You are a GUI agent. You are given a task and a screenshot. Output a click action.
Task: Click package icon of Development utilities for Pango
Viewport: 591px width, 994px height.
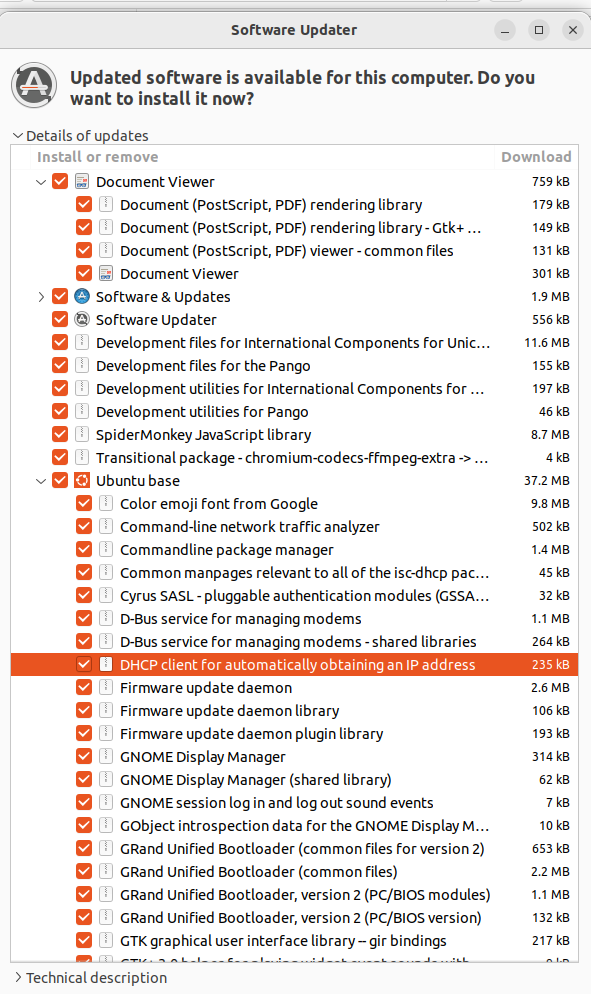82,411
